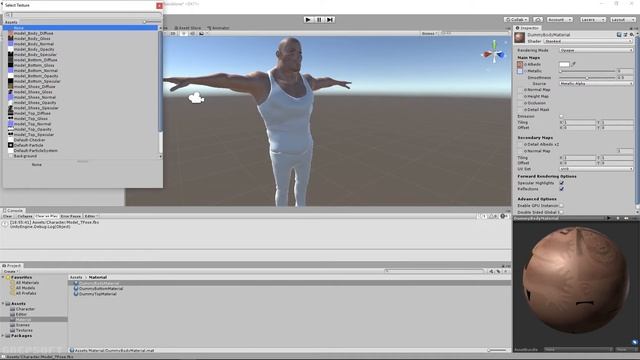Open the Console Editor dropdown
The width and height of the screenshot is (640, 360).
point(91,216)
